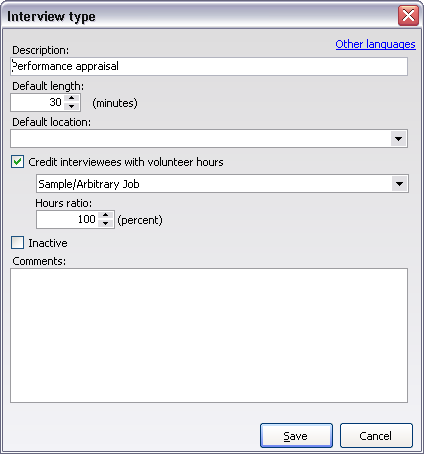The height and width of the screenshot is (454, 424).
Task: Click into the Description text field
Action: [209, 66]
